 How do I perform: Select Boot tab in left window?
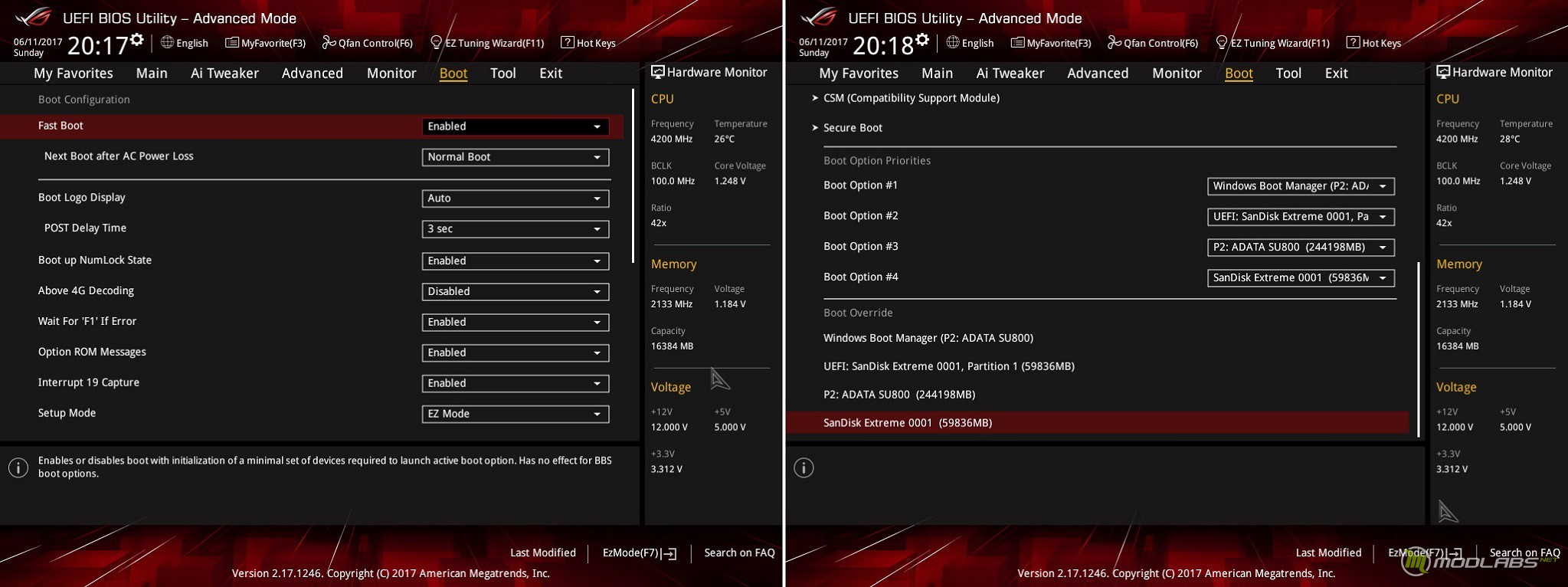point(453,74)
